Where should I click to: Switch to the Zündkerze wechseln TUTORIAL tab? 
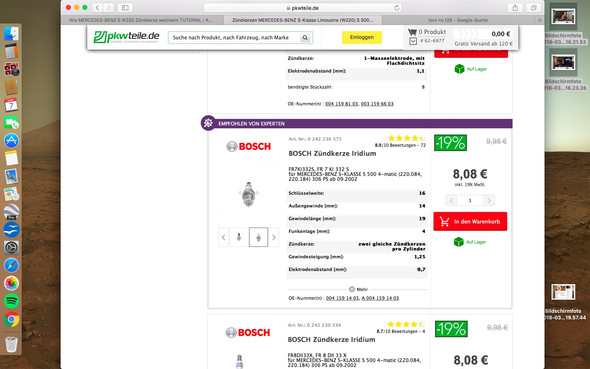tap(142, 20)
